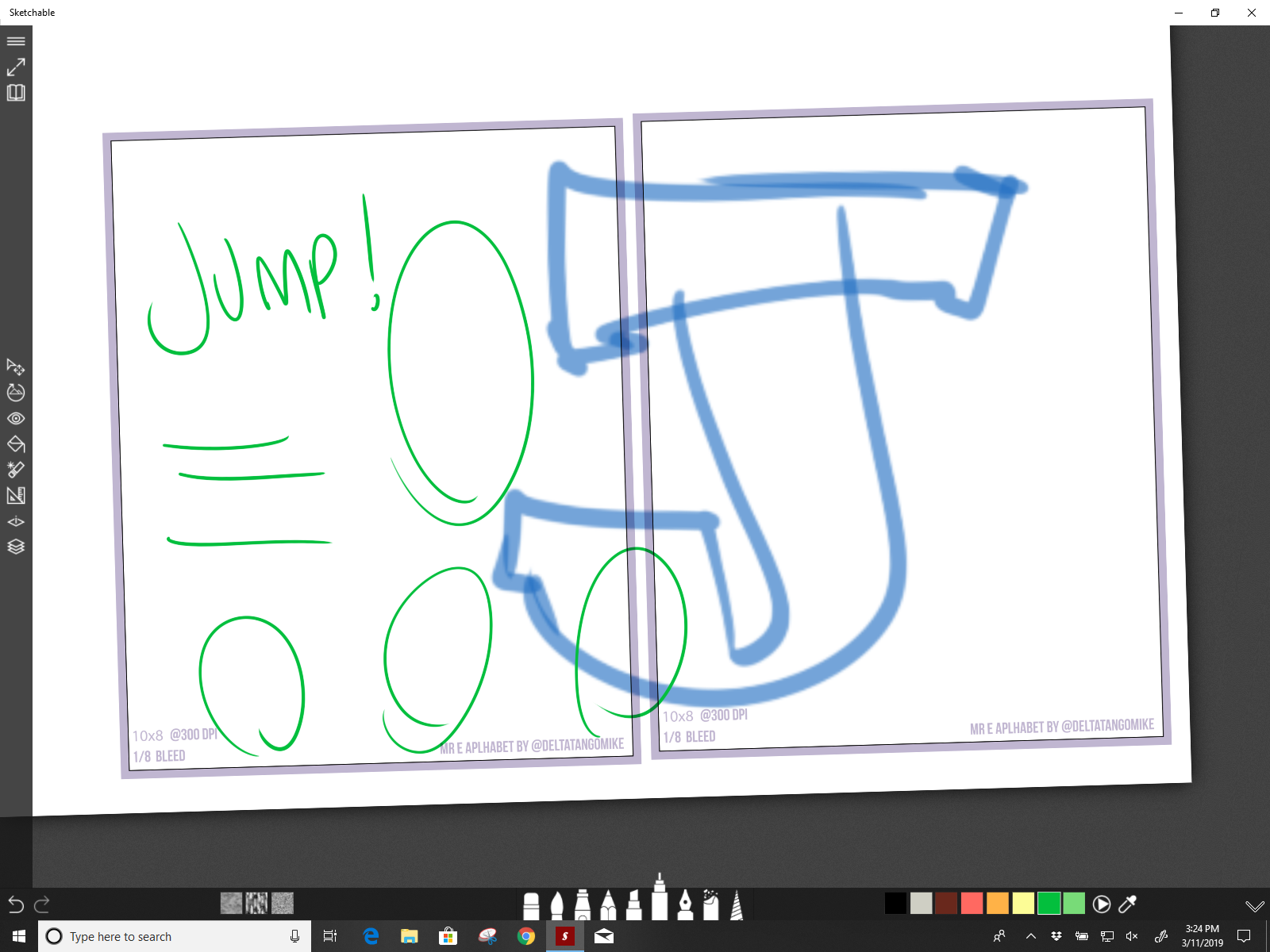The image size is (1270, 952).
Task: Undo the last stroke
Action: coord(16,904)
